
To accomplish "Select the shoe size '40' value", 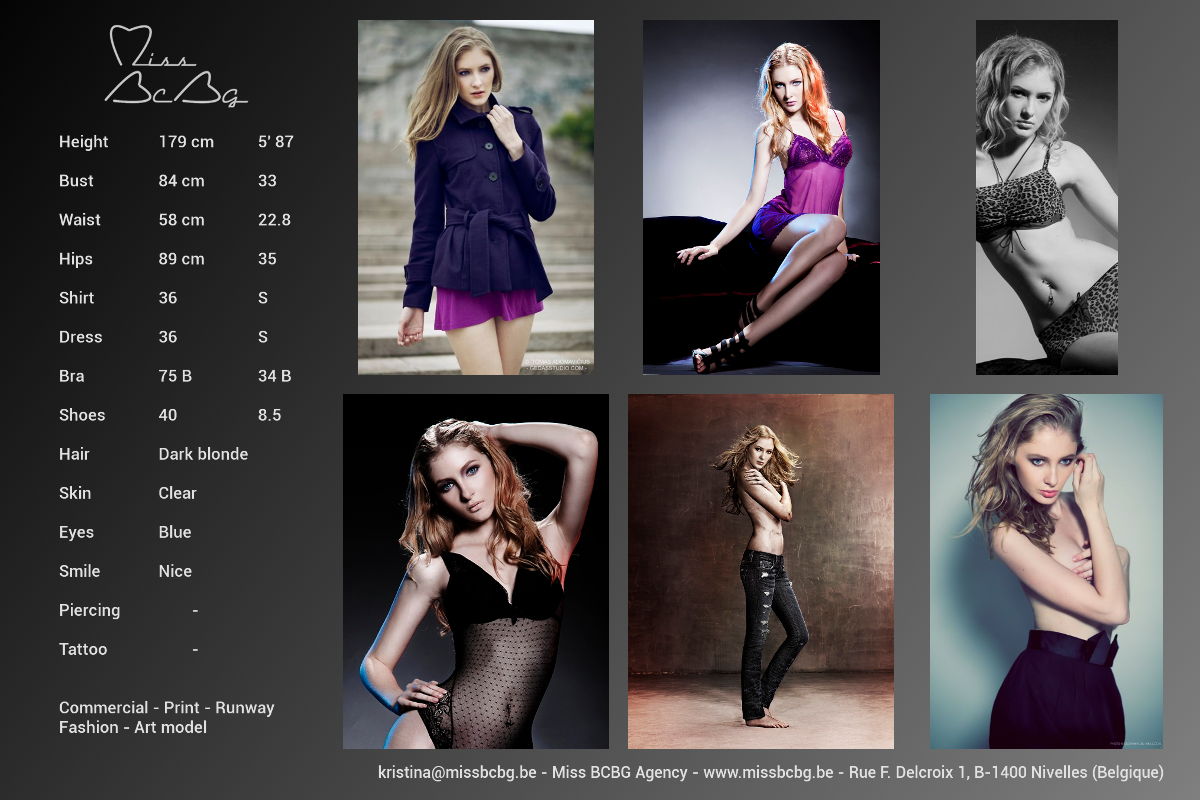I will 168,415.
